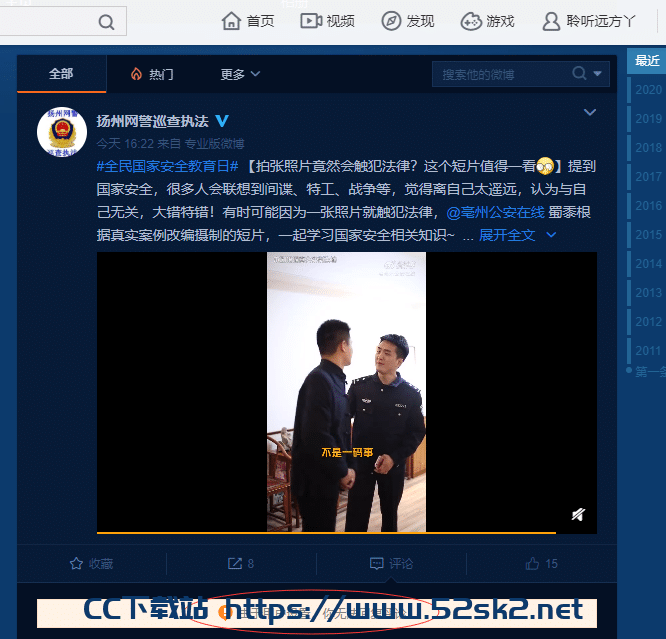Switch to the 全部 tab
Image resolution: width=666 pixels, height=639 pixels.
coord(61,74)
